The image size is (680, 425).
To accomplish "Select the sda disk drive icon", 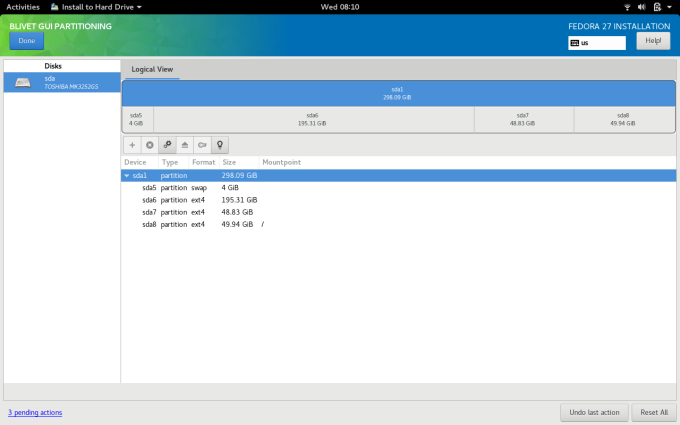I will pos(23,82).
